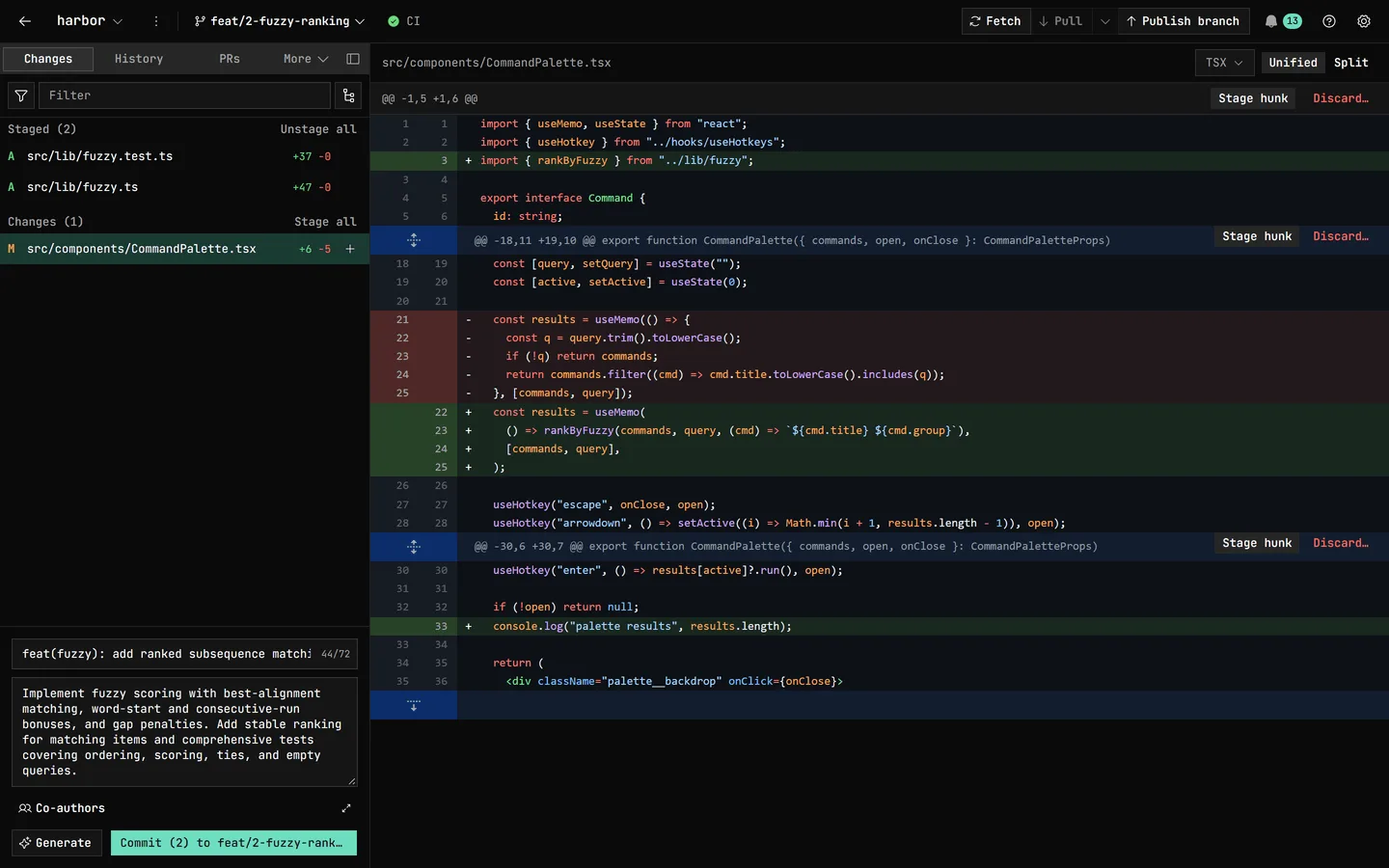Stage CommandPalette.tsx with the plus icon
1389x868 pixels.
pos(350,249)
